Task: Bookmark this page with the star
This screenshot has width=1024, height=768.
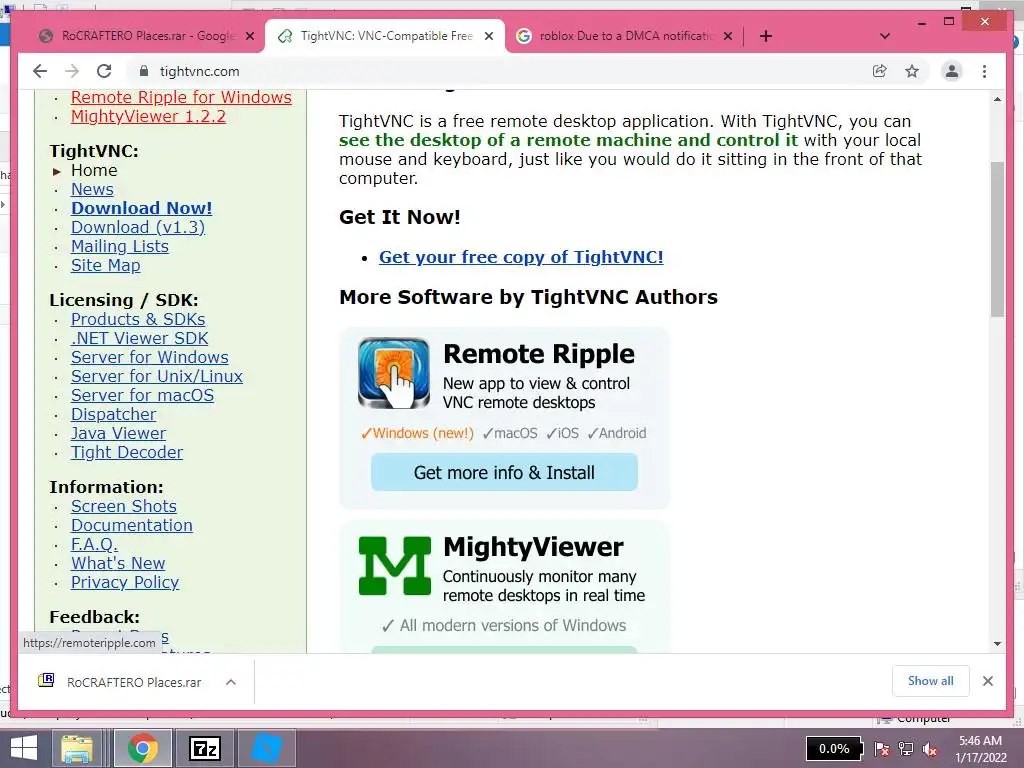Action: coord(912,71)
